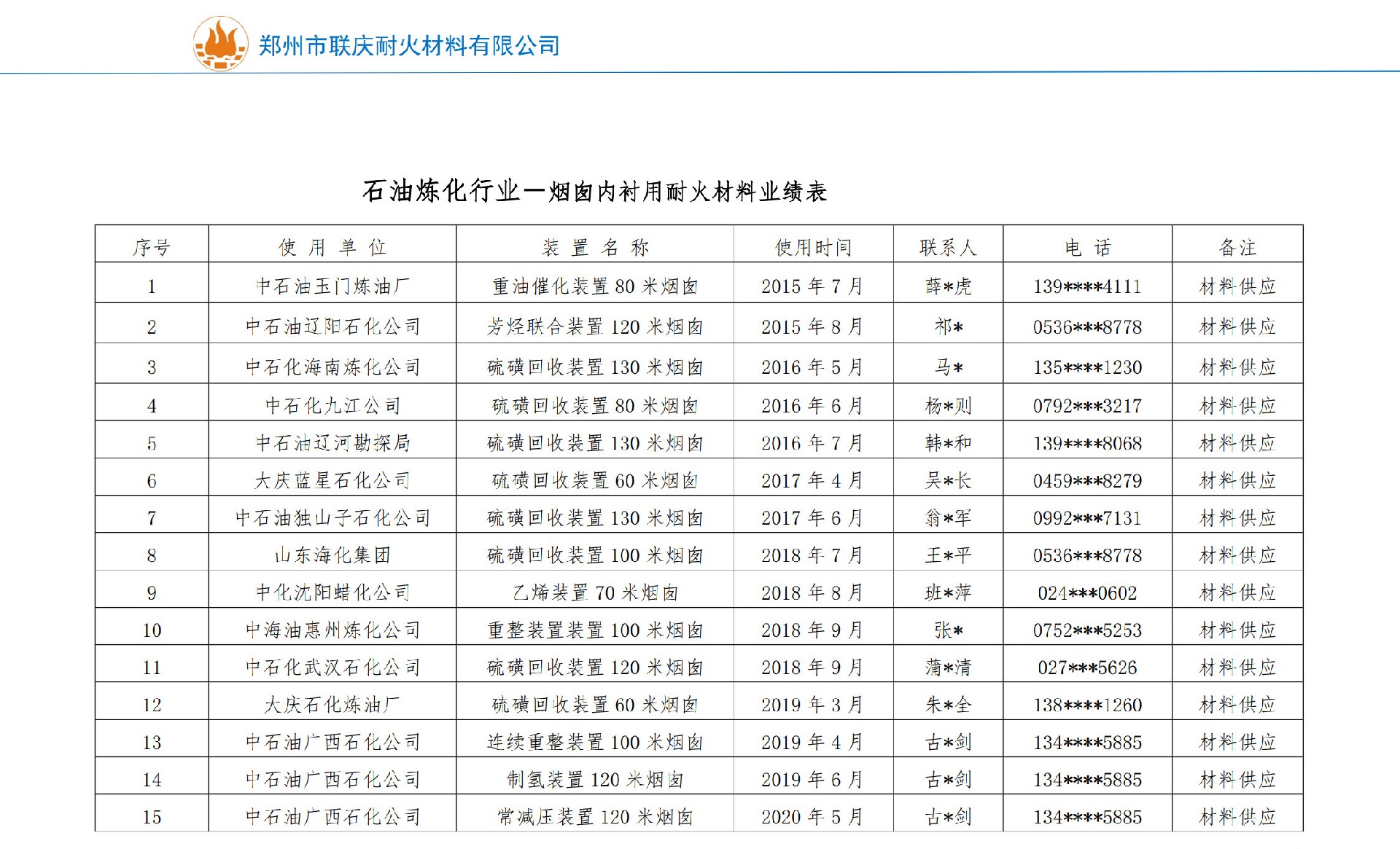Click the 常减压装置 120 米烟囱 cell
Screen dimensions: 1400x849
point(595,817)
